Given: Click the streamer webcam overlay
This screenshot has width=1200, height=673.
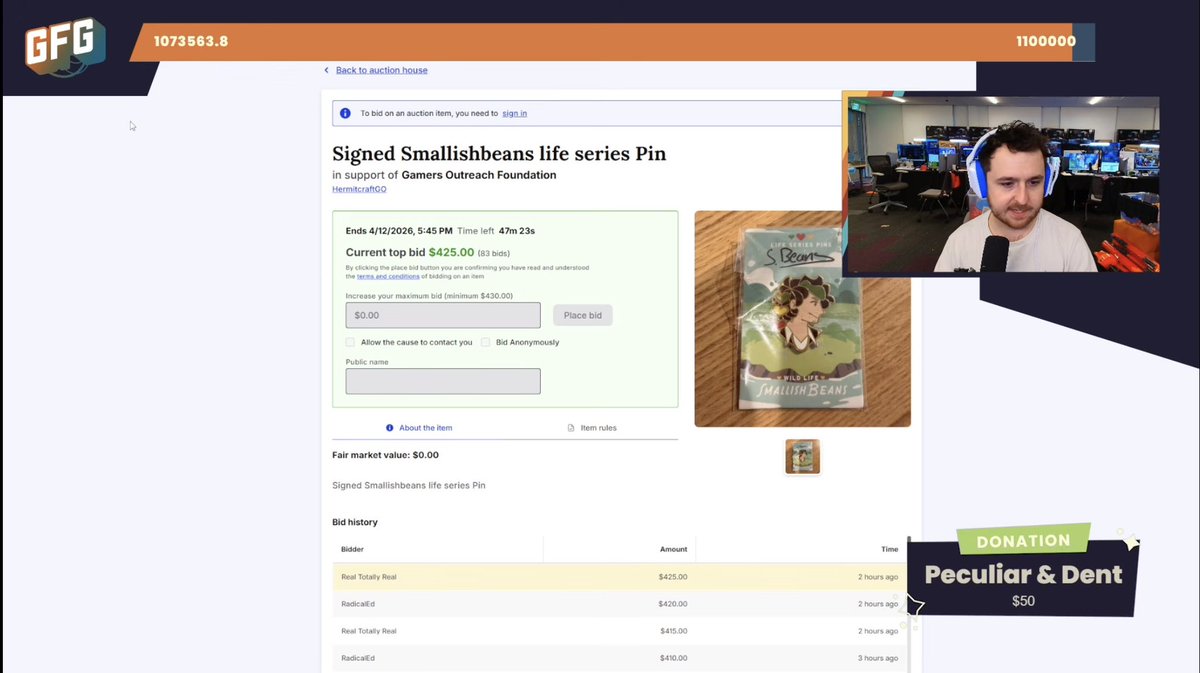Looking at the screenshot, I should click(1001, 185).
